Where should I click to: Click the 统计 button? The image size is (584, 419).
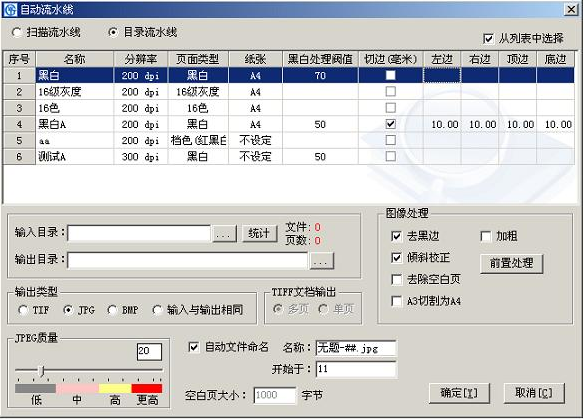pos(259,234)
